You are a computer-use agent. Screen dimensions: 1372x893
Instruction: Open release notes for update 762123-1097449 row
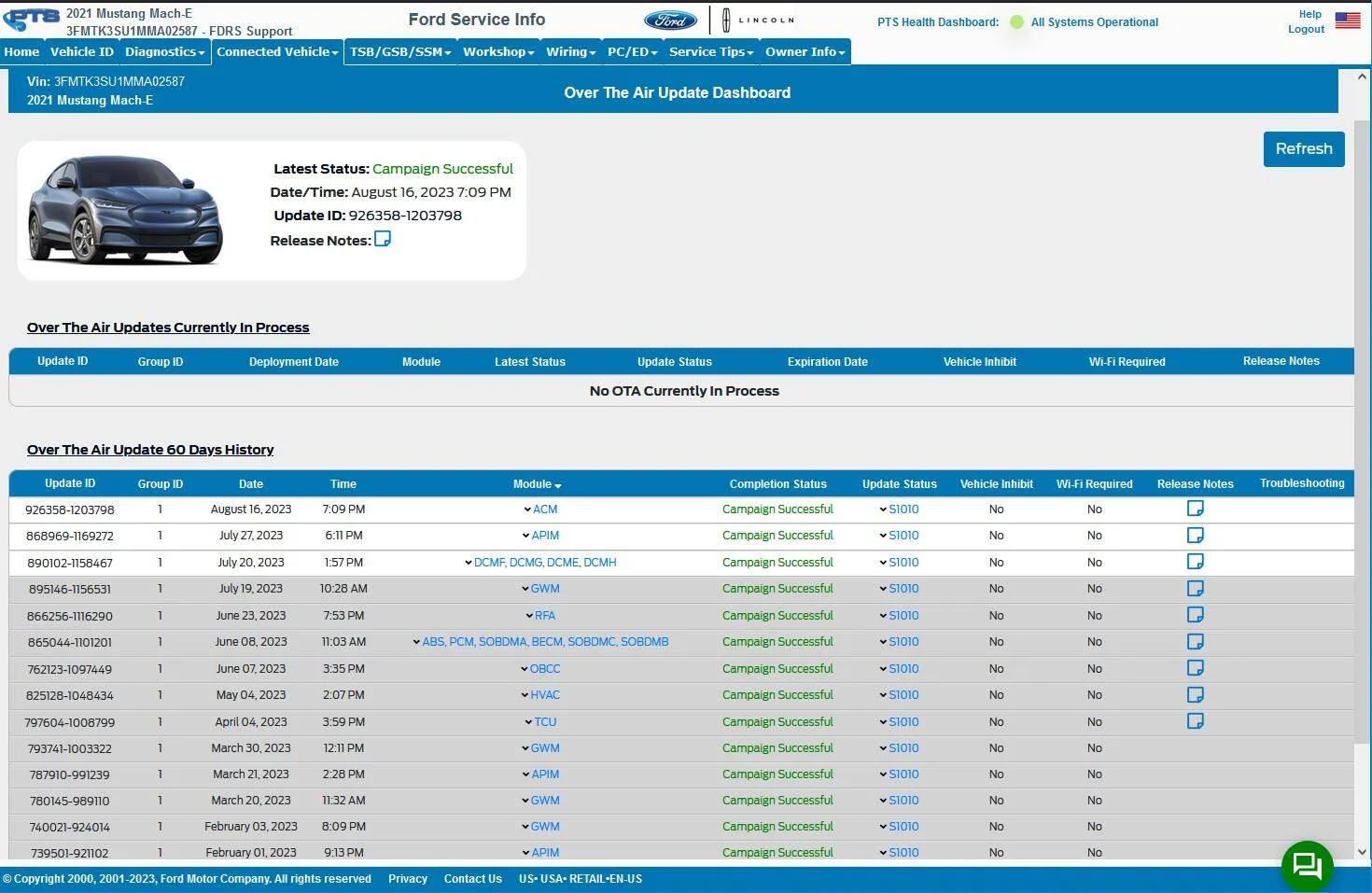[1195, 668]
